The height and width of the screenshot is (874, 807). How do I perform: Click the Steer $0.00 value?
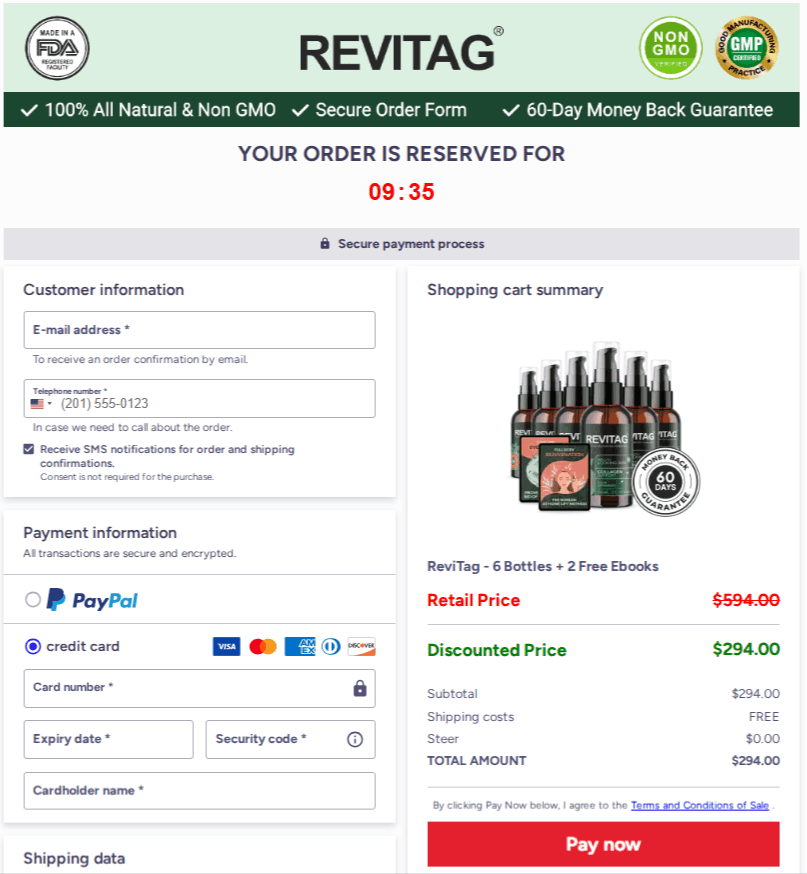point(762,739)
